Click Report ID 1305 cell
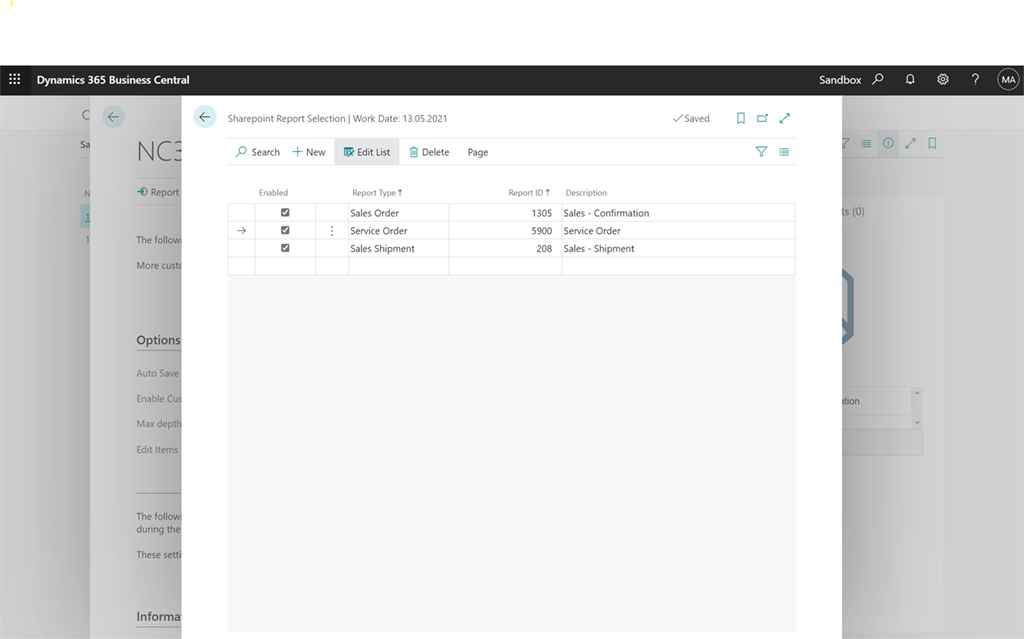 [505, 213]
